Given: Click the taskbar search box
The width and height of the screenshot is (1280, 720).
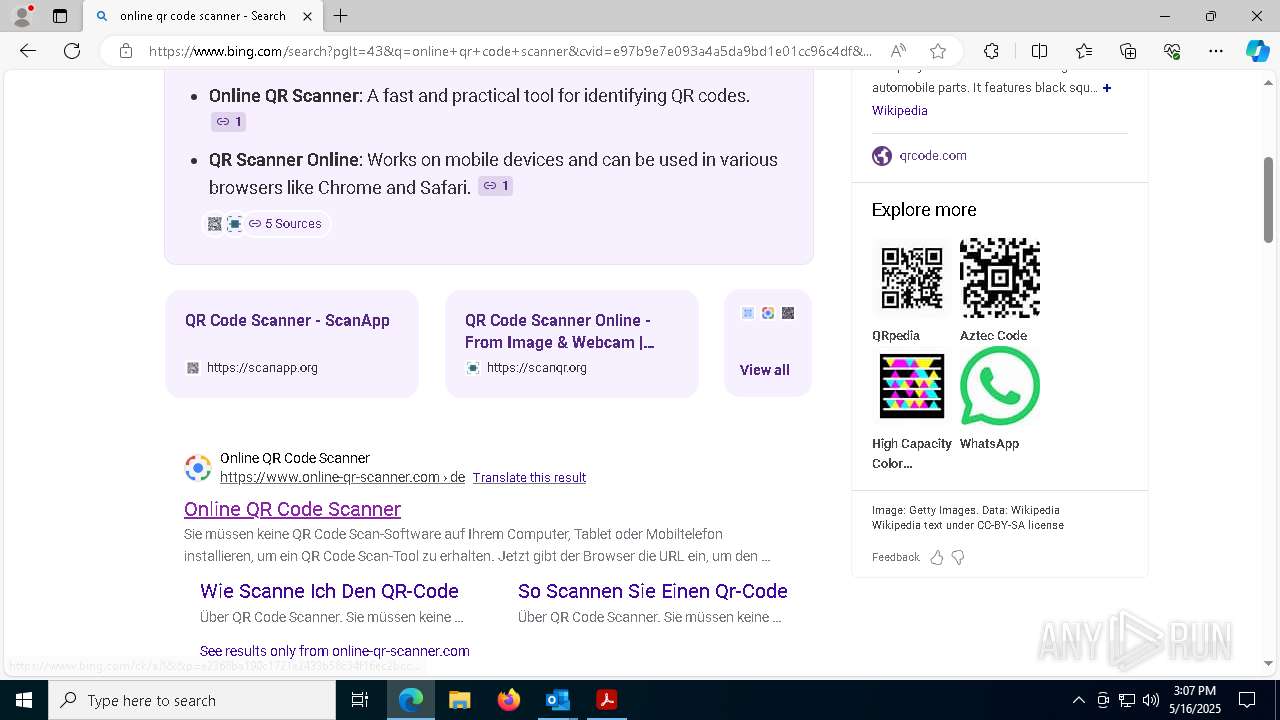Looking at the screenshot, I should [192, 700].
